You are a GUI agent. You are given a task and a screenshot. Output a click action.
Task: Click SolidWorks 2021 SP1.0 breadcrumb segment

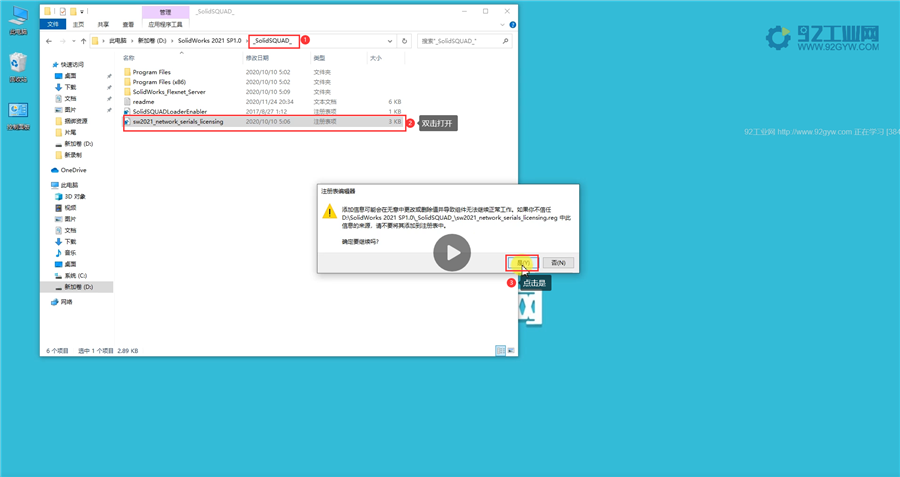coord(210,41)
